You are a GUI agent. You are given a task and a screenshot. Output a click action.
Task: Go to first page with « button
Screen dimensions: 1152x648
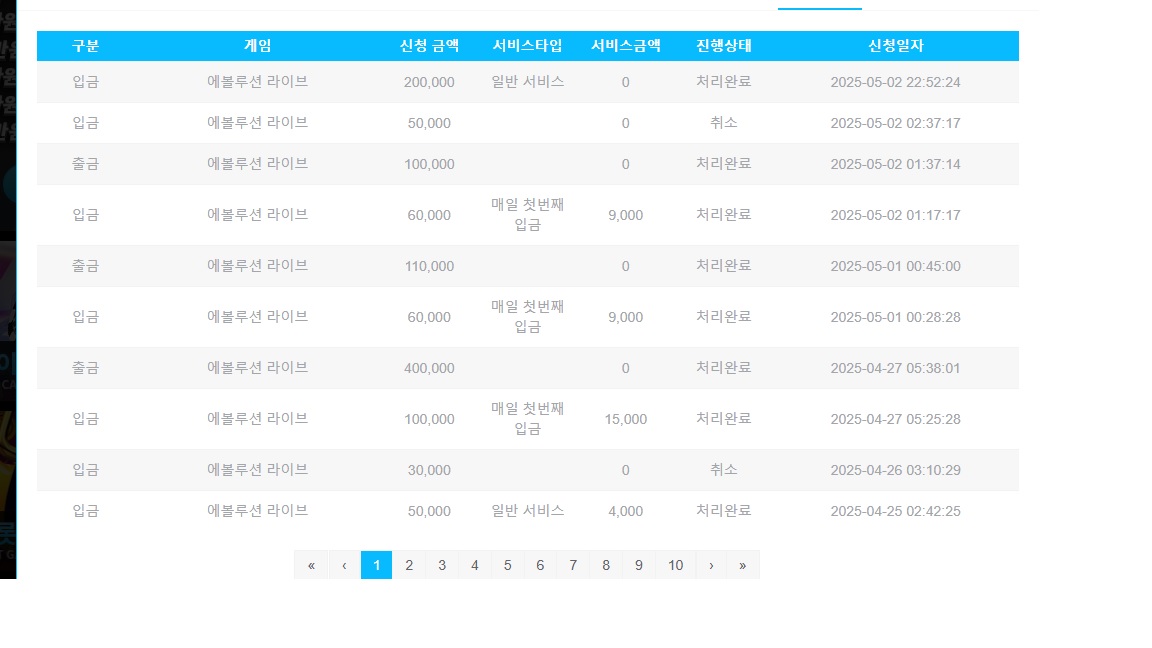[311, 565]
